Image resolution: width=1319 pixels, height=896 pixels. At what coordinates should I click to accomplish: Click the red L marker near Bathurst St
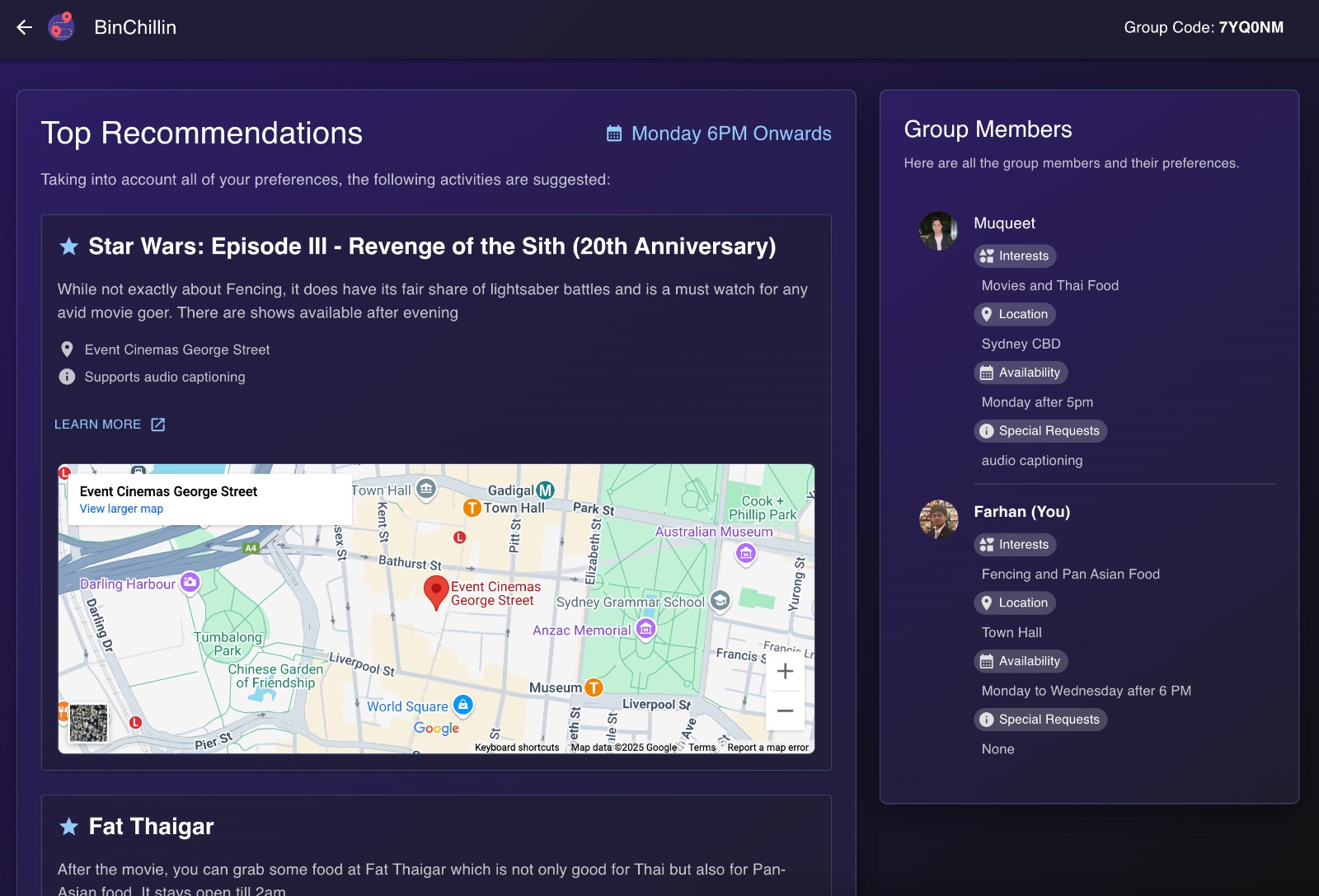tap(460, 537)
